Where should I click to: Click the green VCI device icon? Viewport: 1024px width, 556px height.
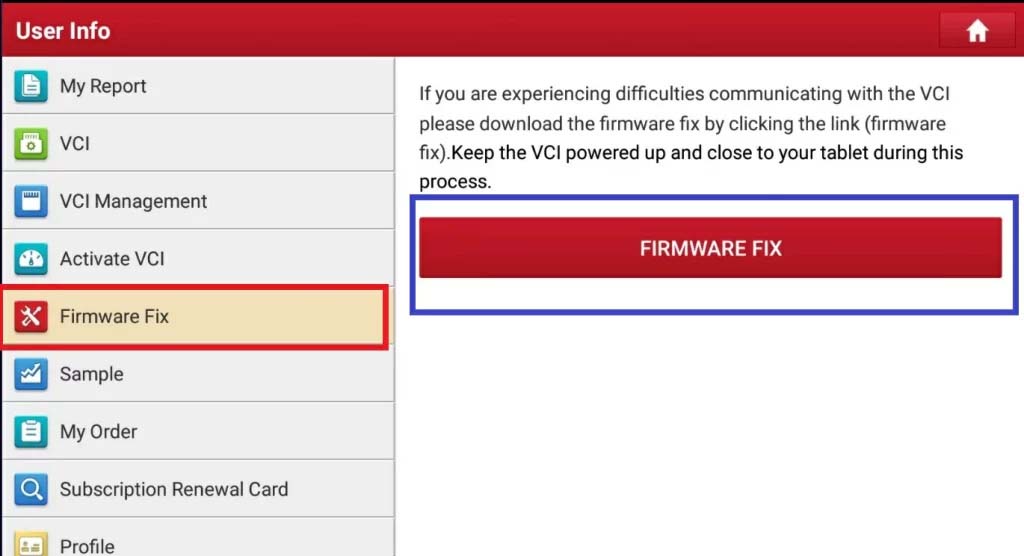click(31, 143)
